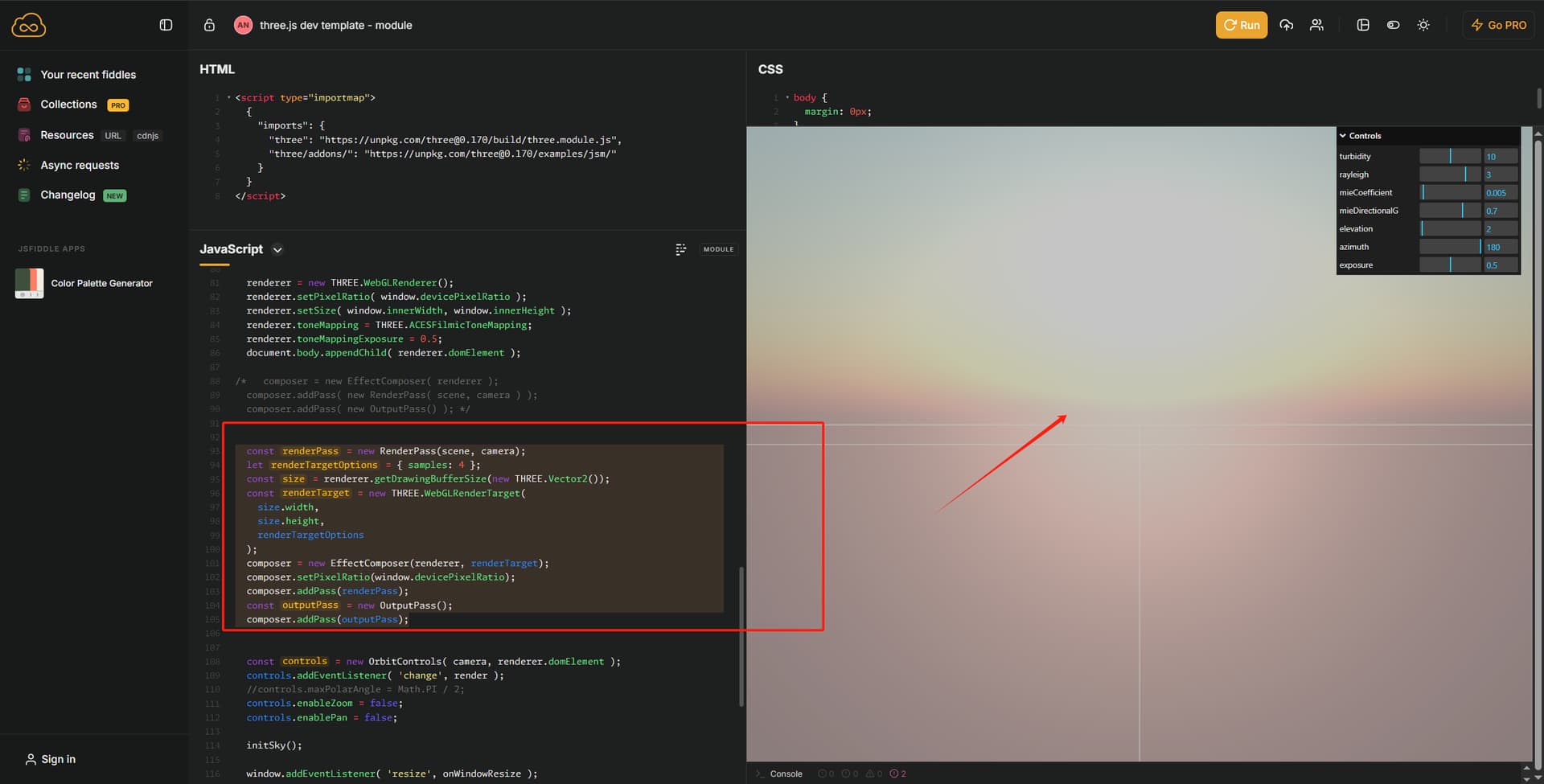The image size is (1544, 784).
Task: Collapse the sidebar with the panel toggle icon
Action: tap(166, 25)
